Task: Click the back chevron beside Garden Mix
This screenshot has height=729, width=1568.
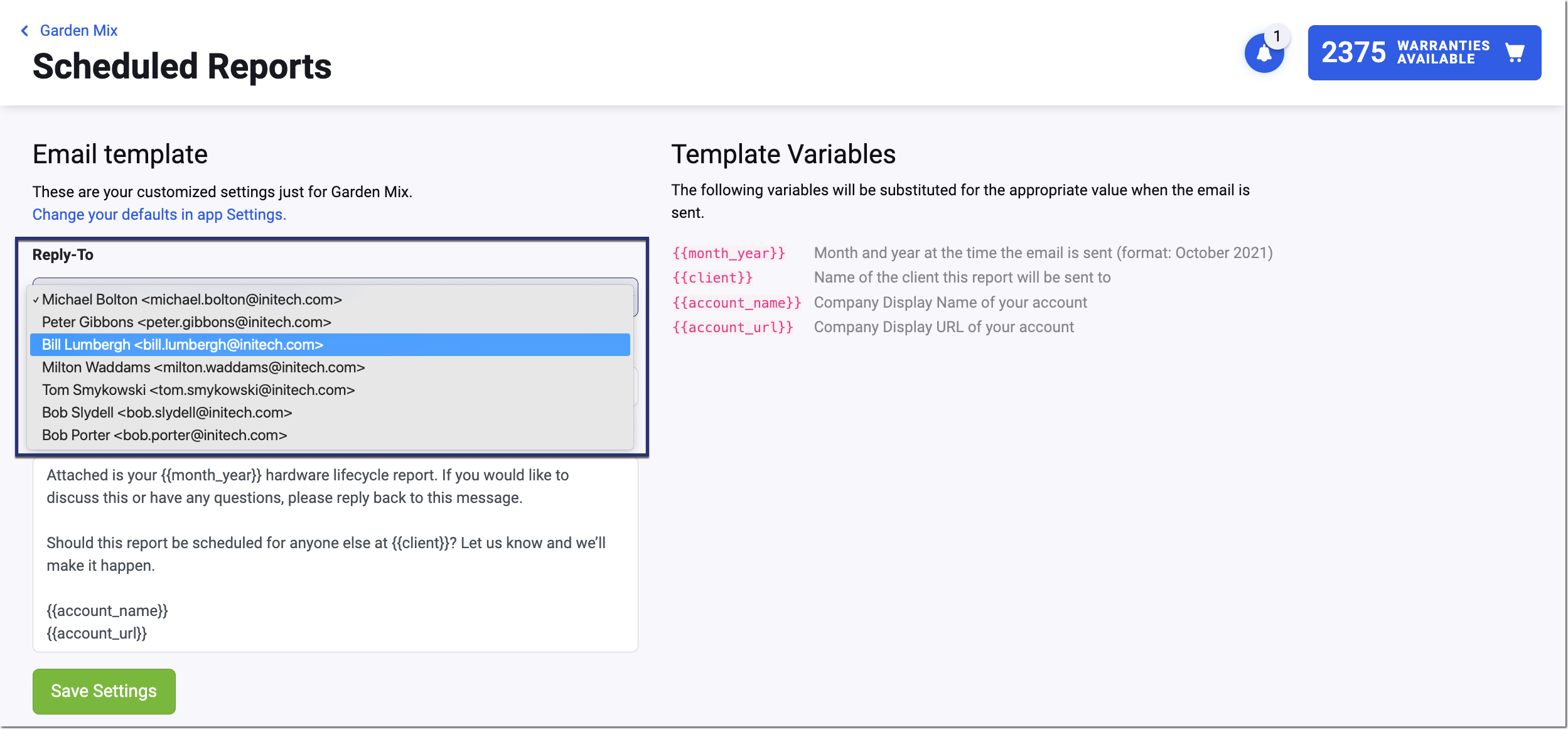Action: pyautogui.click(x=24, y=31)
